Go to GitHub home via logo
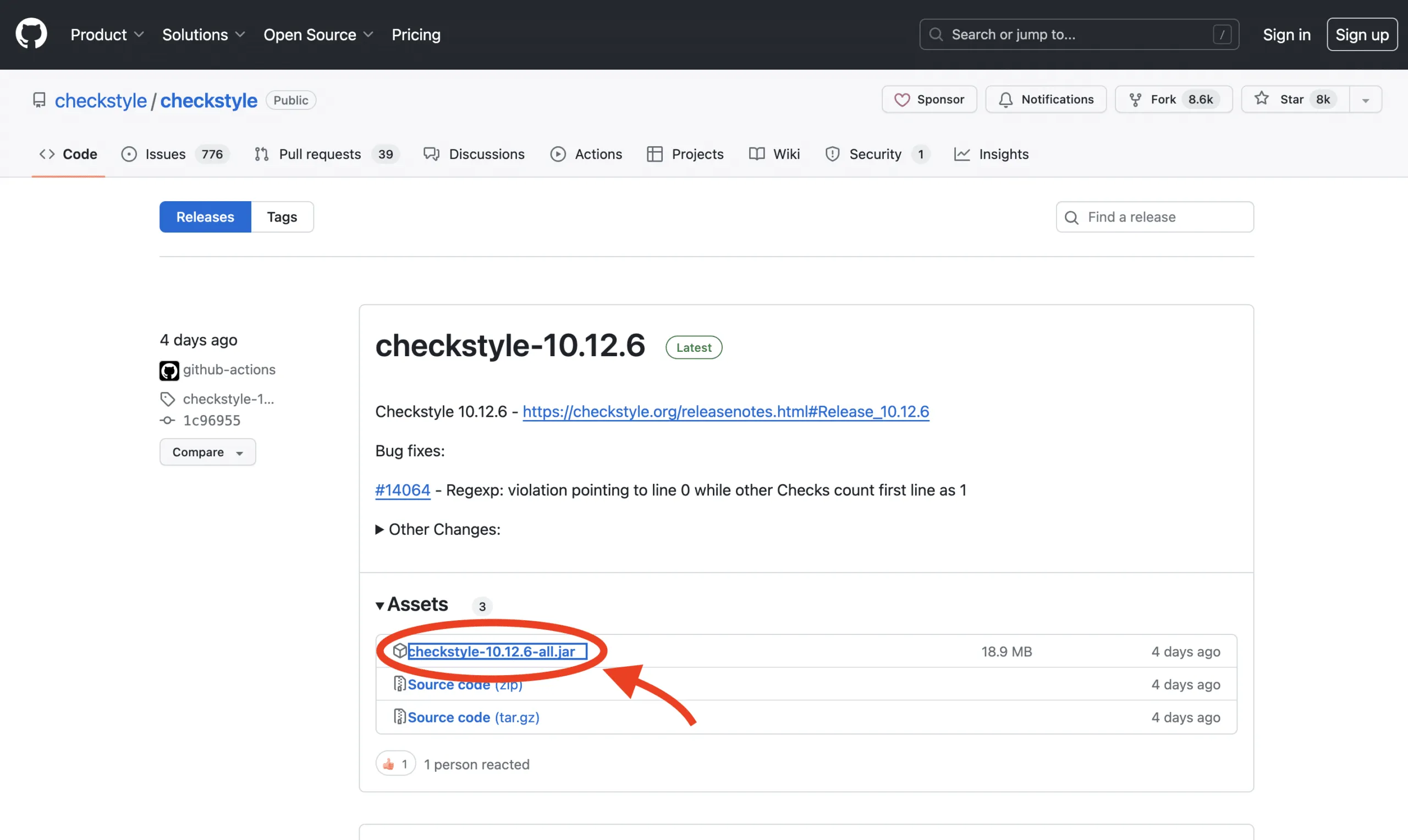This screenshot has height=840, width=1408. tap(31, 34)
